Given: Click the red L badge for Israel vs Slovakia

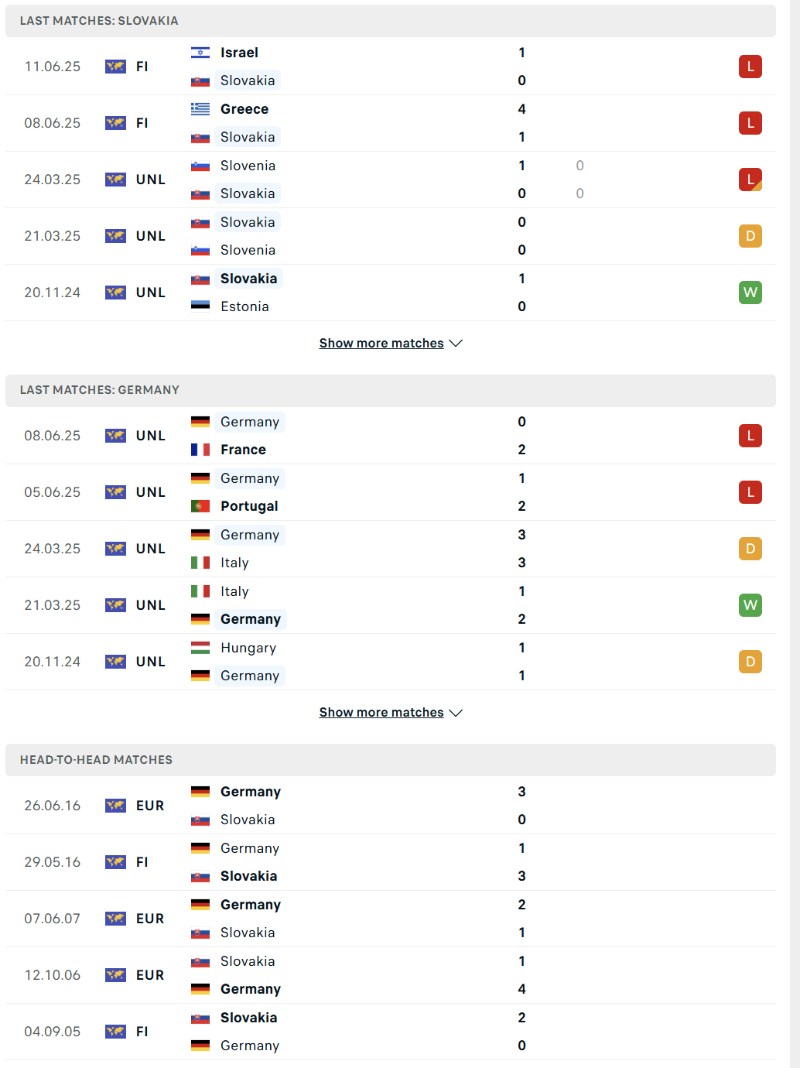Looking at the screenshot, I should (x=750, y=66).
